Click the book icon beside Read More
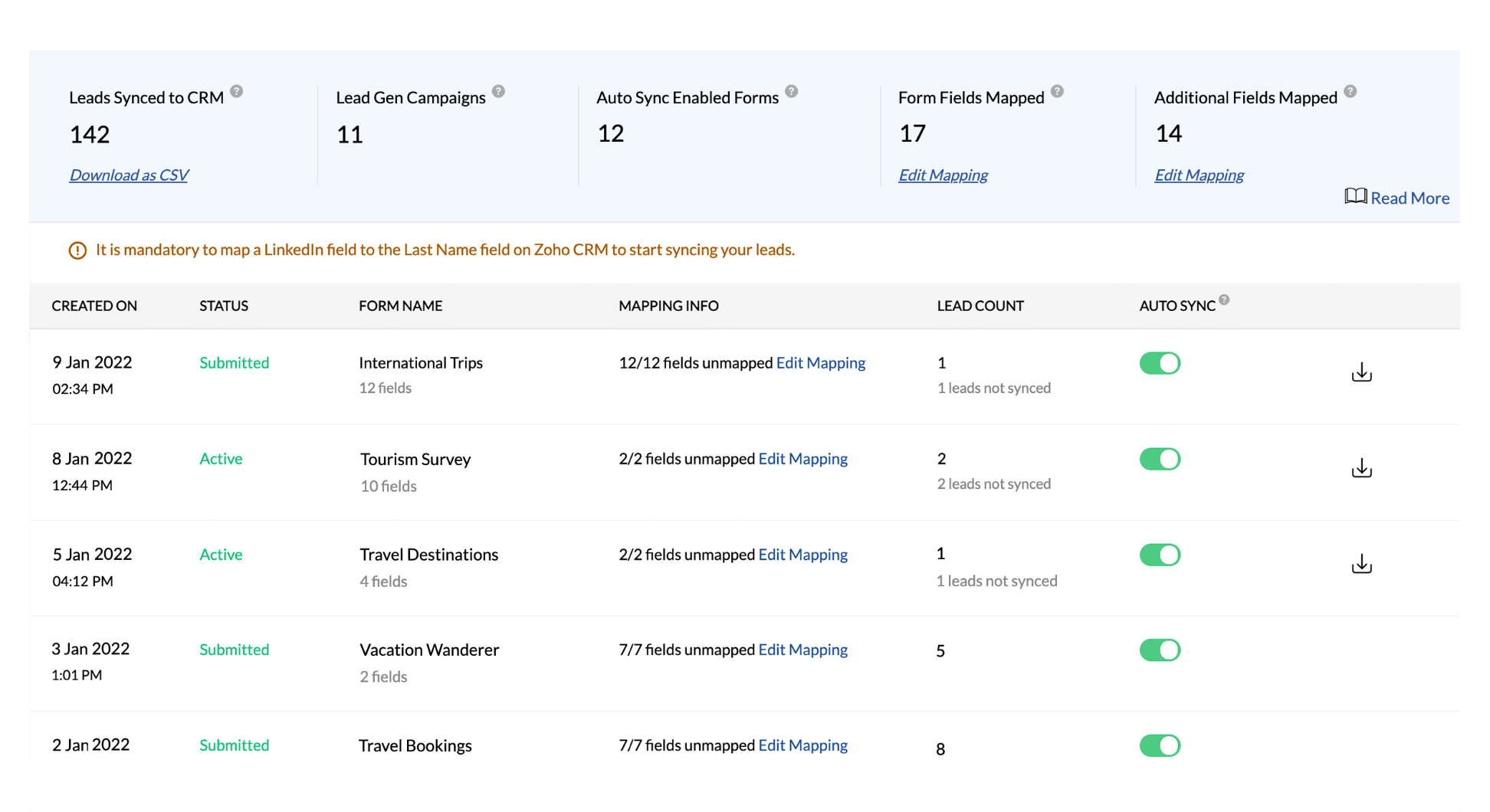Viewport: 1490px width, 812px height. coord(1355,197)
